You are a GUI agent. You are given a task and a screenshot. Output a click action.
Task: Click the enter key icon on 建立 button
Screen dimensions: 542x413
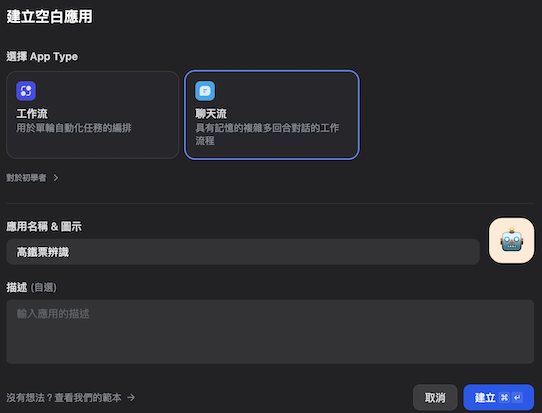517,398
